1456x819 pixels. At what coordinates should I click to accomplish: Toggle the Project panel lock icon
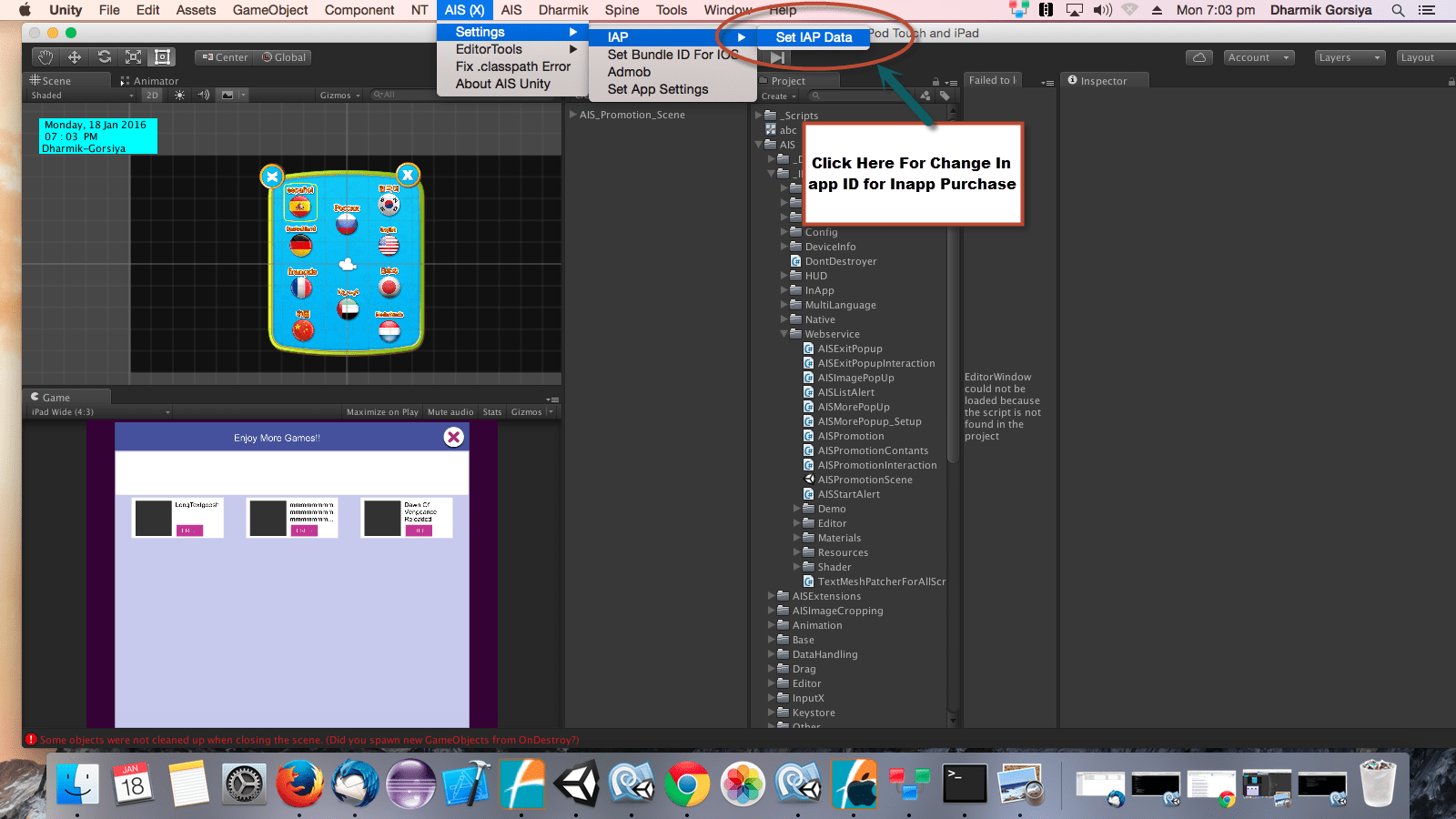coord(935,81)
